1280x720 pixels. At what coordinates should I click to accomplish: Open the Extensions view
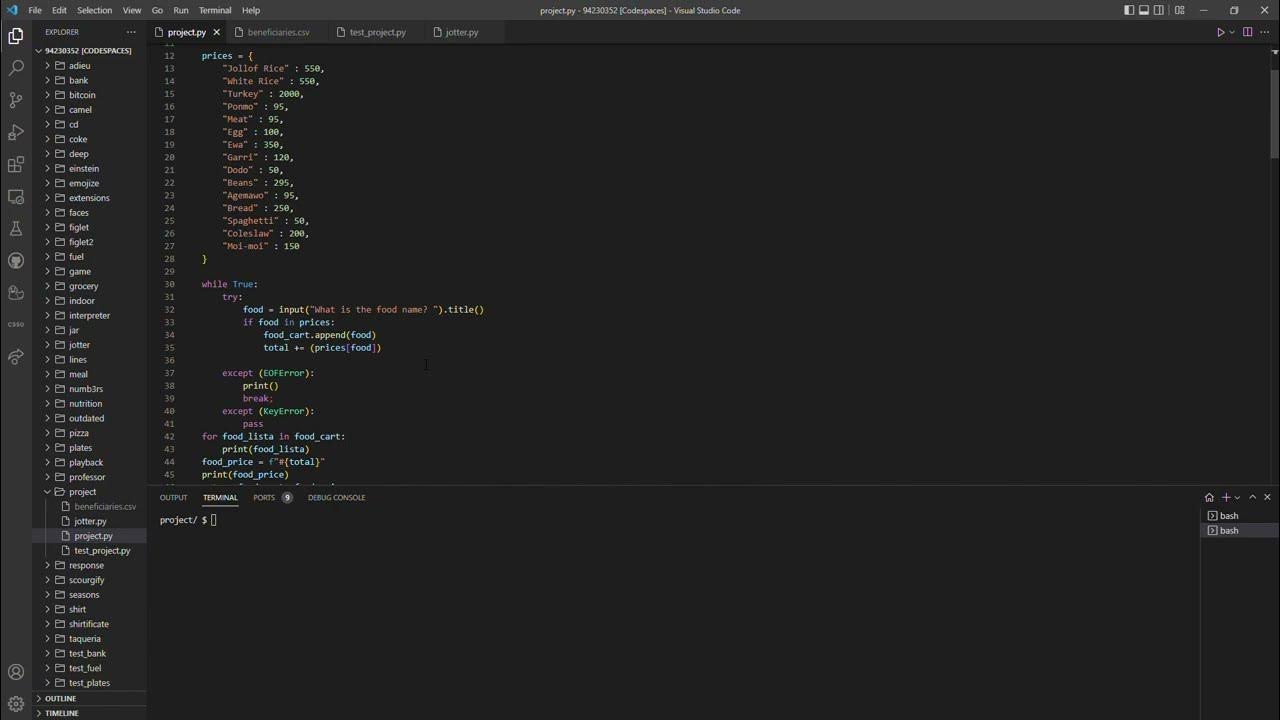(x=16, y=164)
